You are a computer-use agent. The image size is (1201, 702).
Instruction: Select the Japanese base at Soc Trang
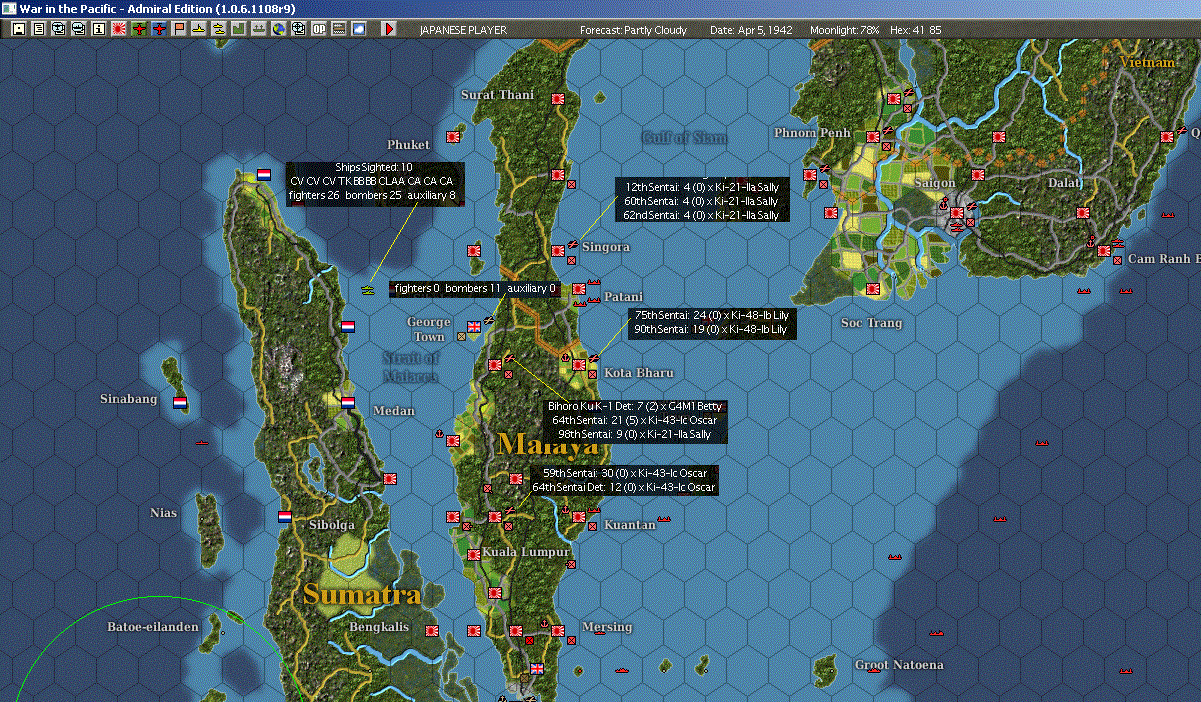872,289
